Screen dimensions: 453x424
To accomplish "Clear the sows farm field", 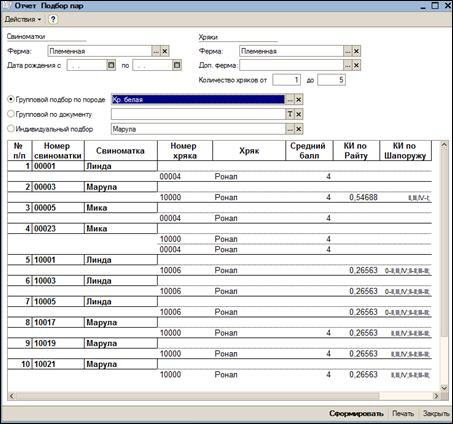I will [x=165, y=51].
